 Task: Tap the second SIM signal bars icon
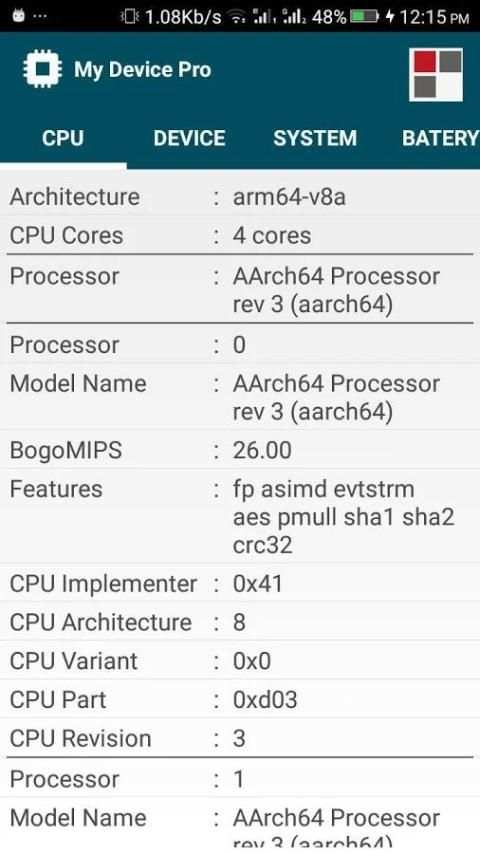click(x=295, y=16)
